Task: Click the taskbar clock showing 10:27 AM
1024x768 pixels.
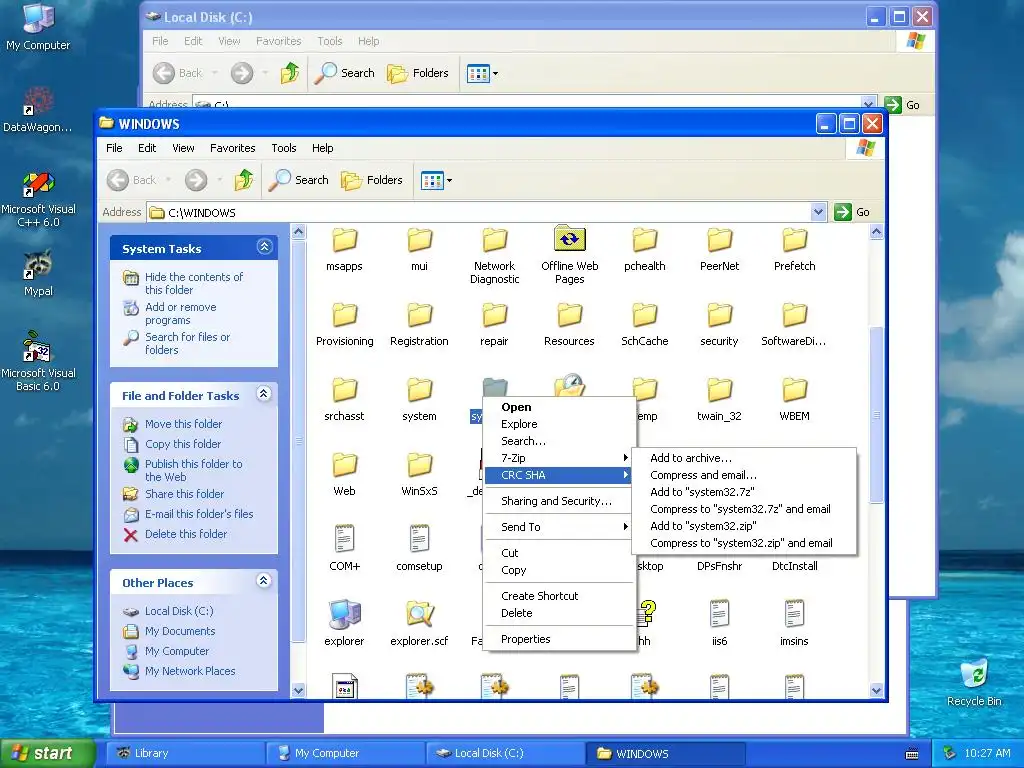Action: click(987, 753)
